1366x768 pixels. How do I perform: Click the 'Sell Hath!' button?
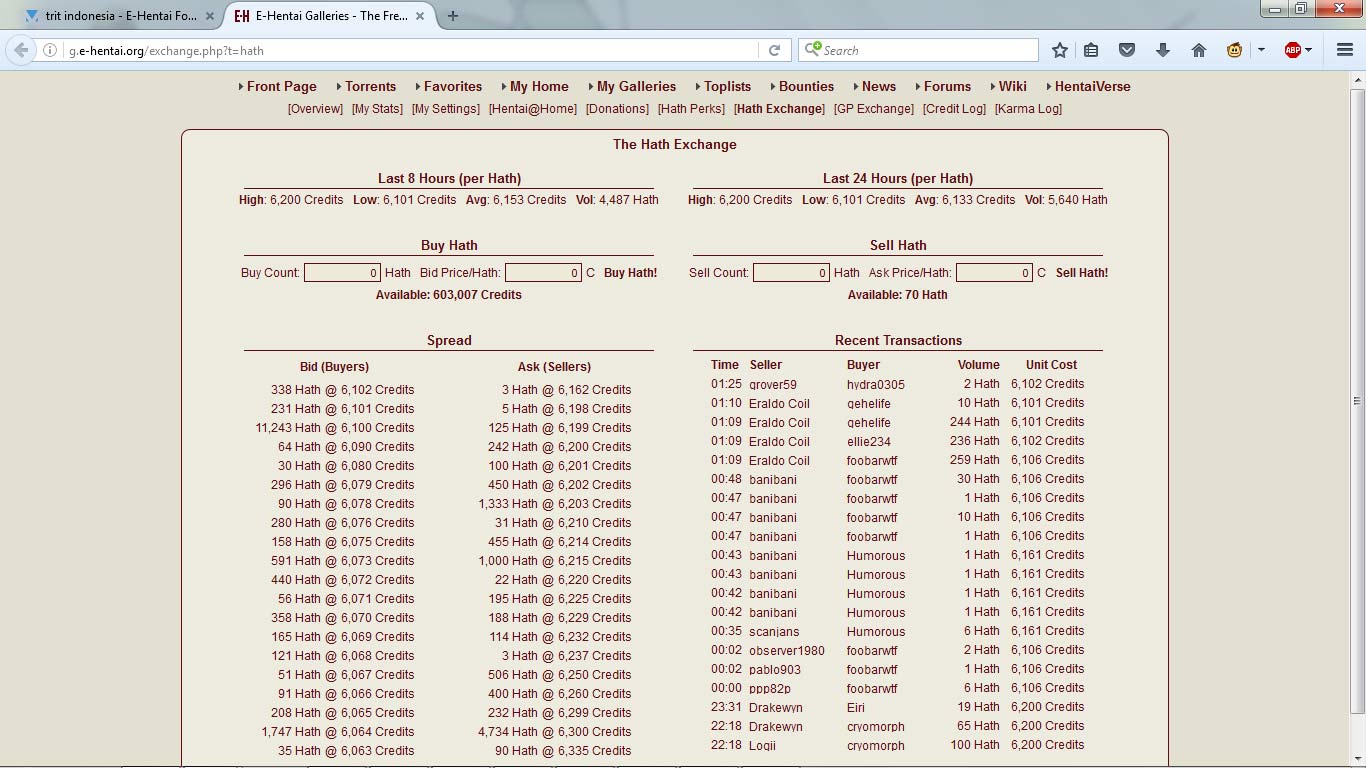1082,273
